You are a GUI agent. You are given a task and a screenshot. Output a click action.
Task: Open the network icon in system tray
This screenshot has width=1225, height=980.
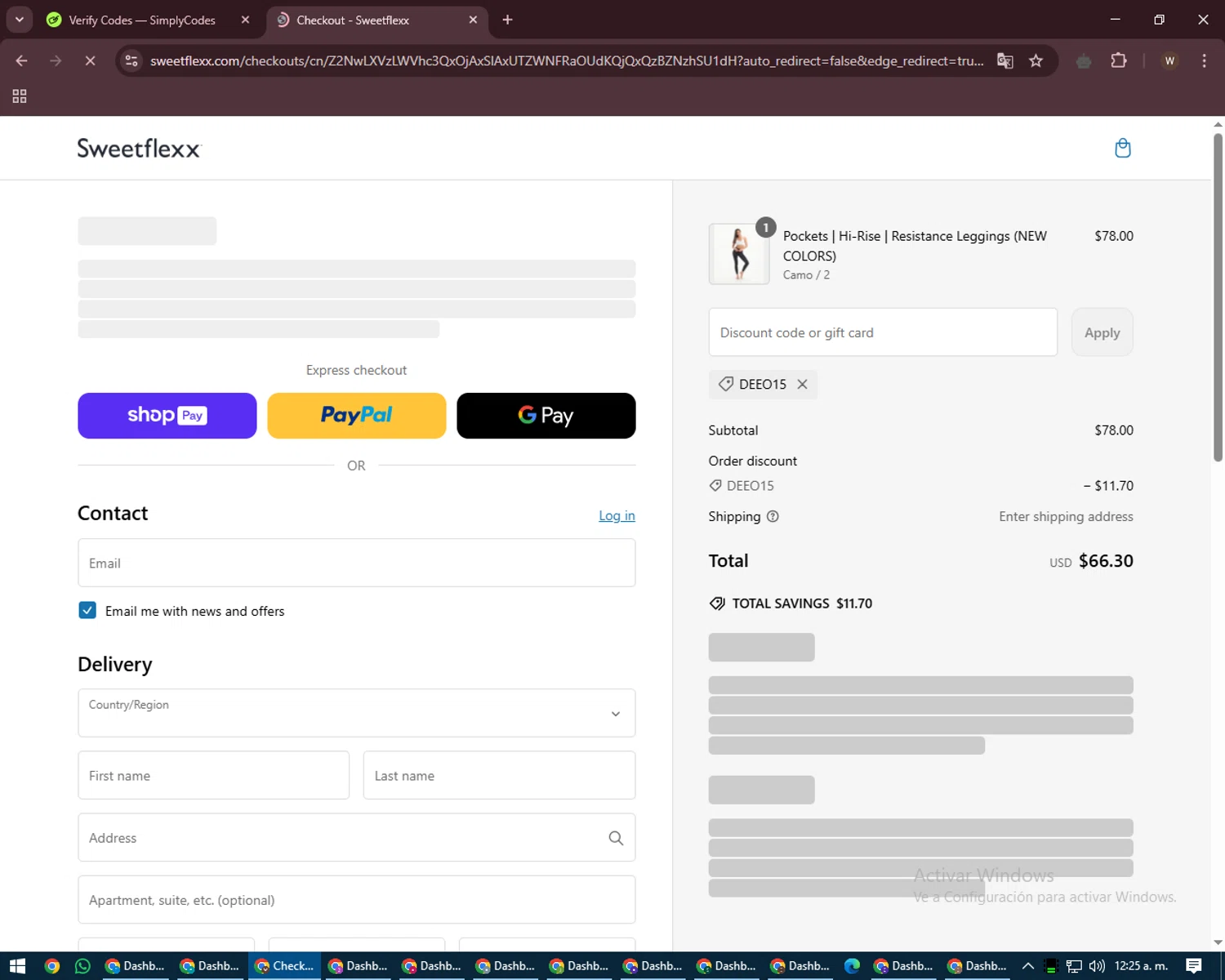(1074, 966)
